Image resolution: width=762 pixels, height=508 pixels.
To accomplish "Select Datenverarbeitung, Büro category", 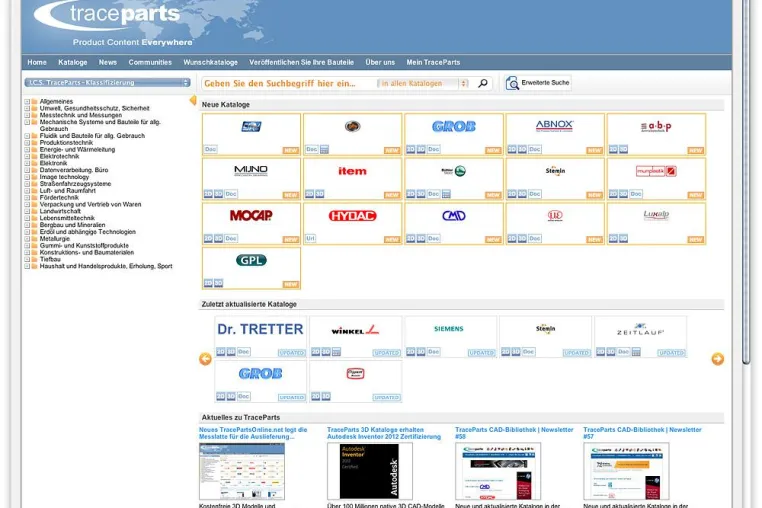I will (x=74, y=170).
